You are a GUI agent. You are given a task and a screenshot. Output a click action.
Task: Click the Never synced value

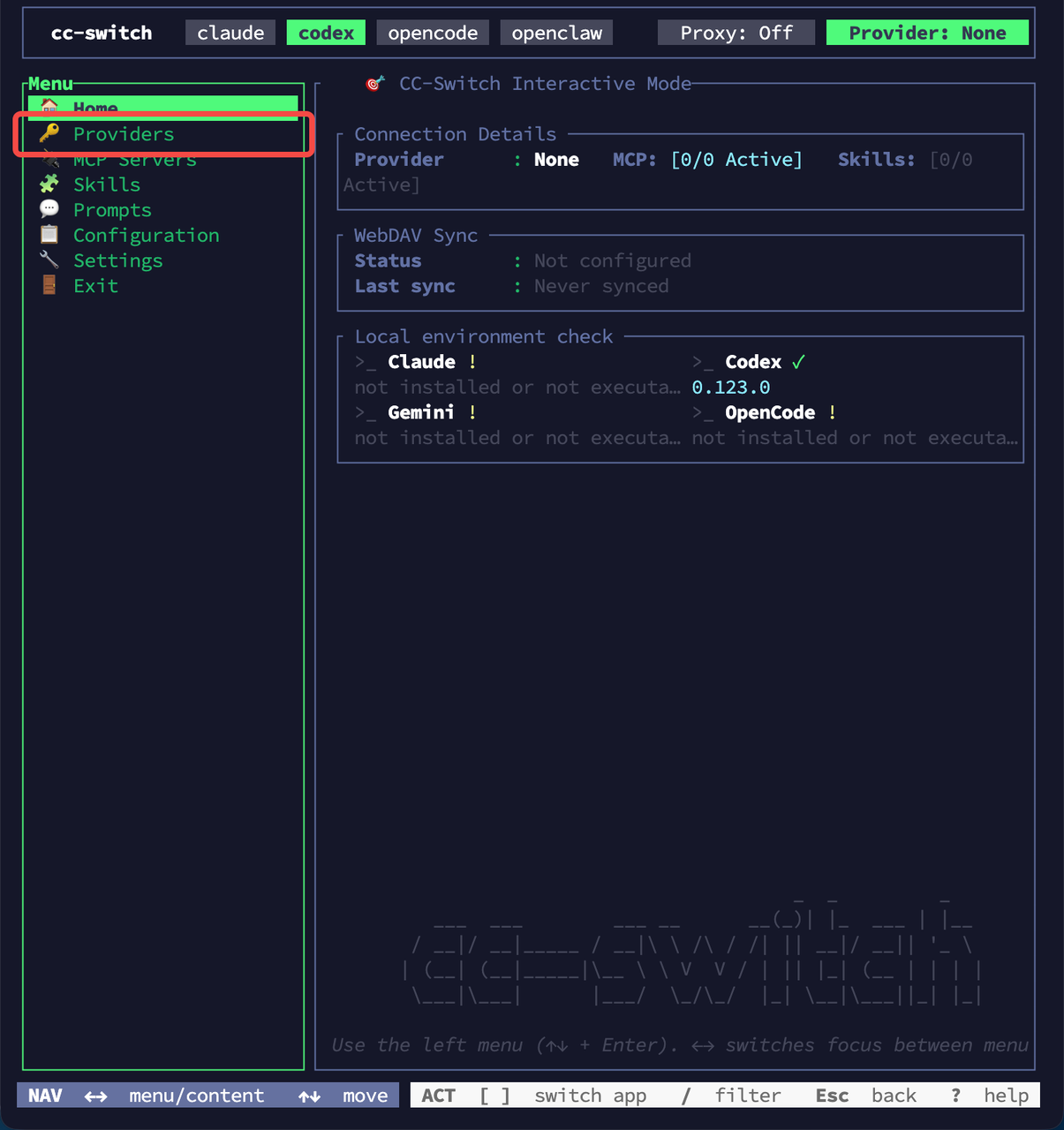[601, 286]
